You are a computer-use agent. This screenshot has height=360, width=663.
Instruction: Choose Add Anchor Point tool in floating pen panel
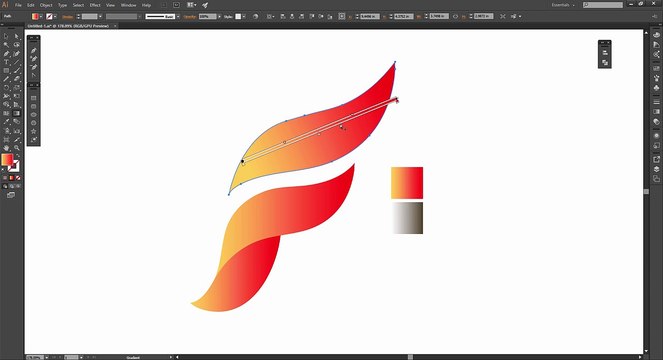(34, 59)
